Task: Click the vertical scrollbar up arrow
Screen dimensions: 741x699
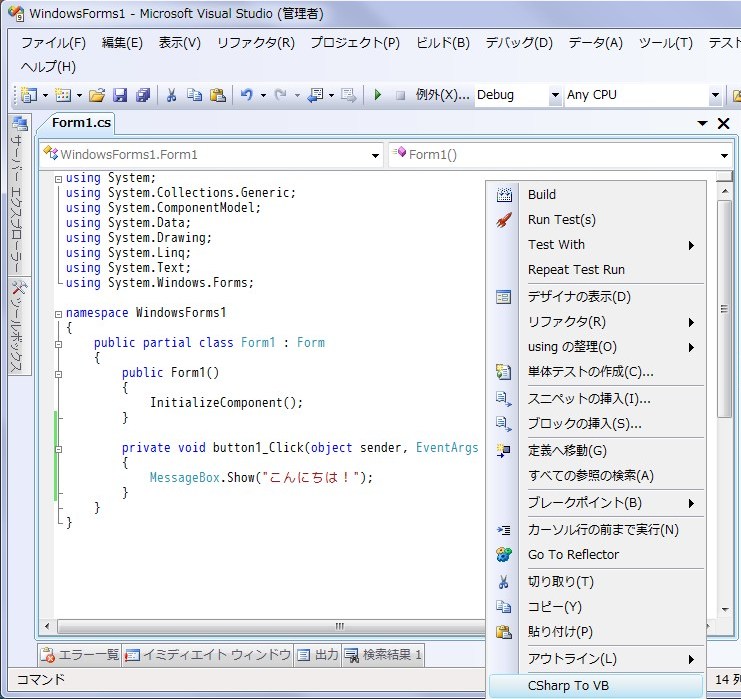Action: (x=724, y=191)
